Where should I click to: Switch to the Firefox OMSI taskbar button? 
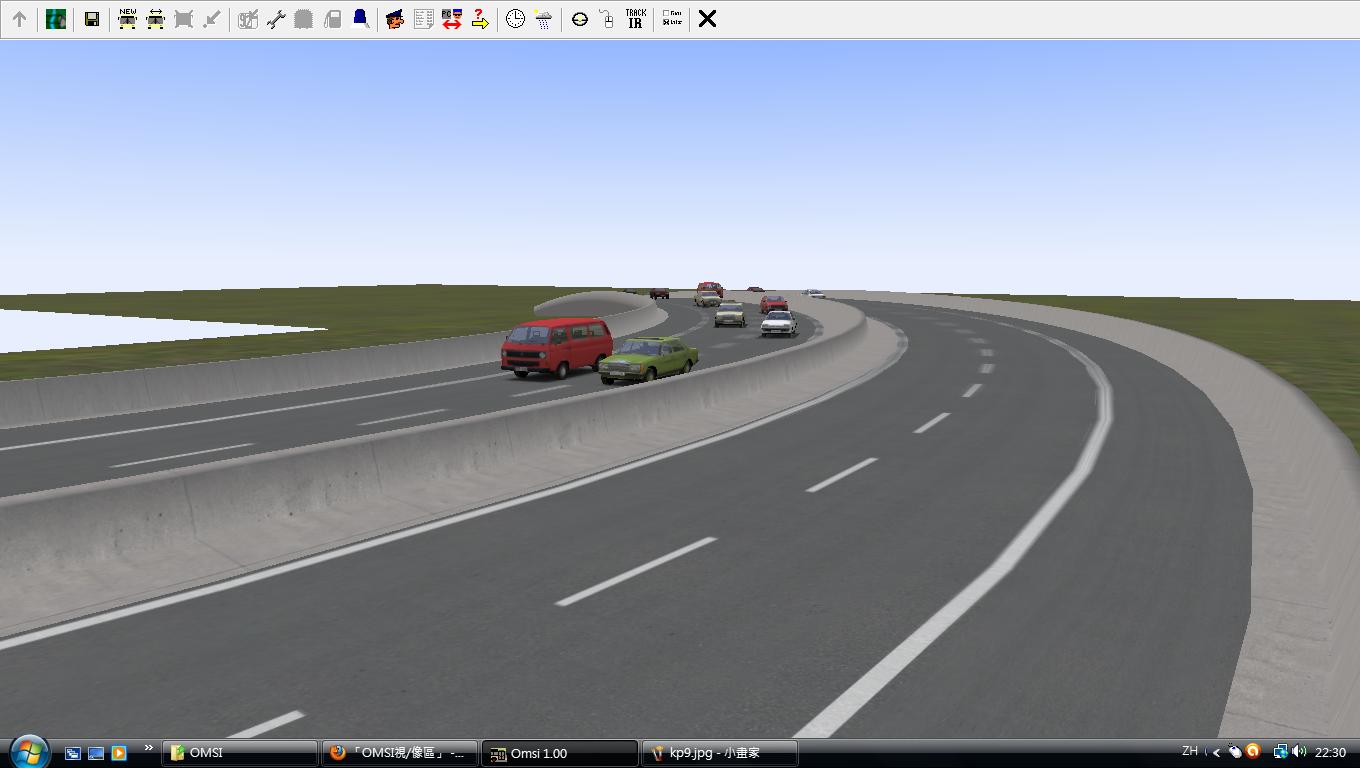click(x=399, y=753)
